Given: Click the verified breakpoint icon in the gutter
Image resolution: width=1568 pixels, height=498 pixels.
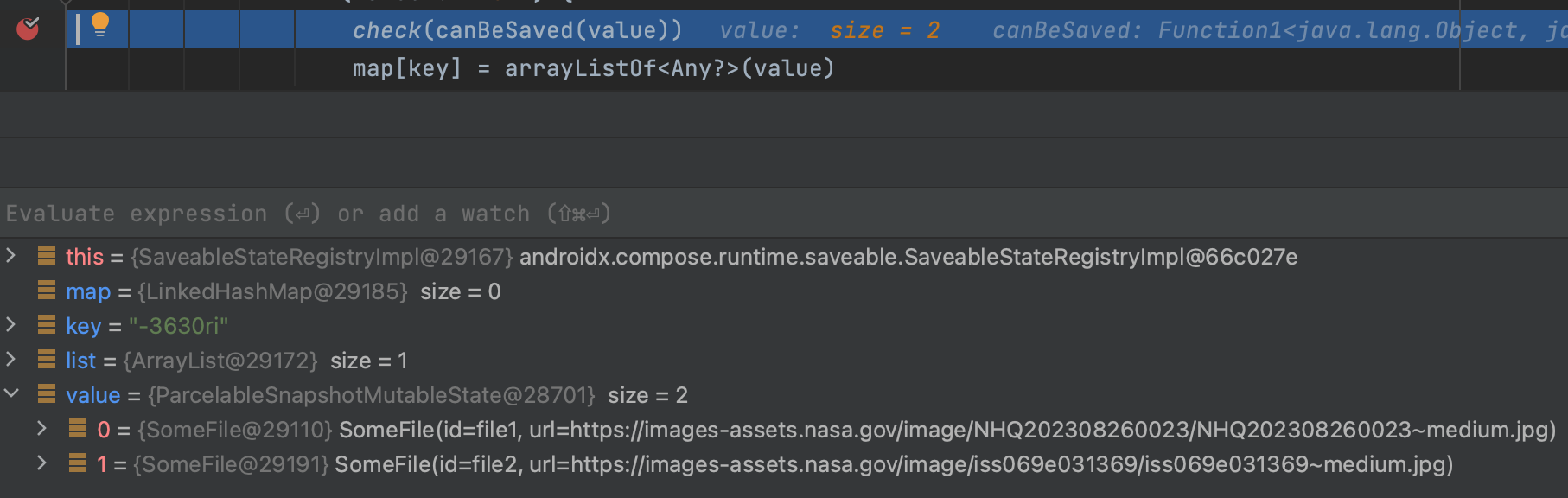Looking at the screenshot, I should (x=29, y=26).
